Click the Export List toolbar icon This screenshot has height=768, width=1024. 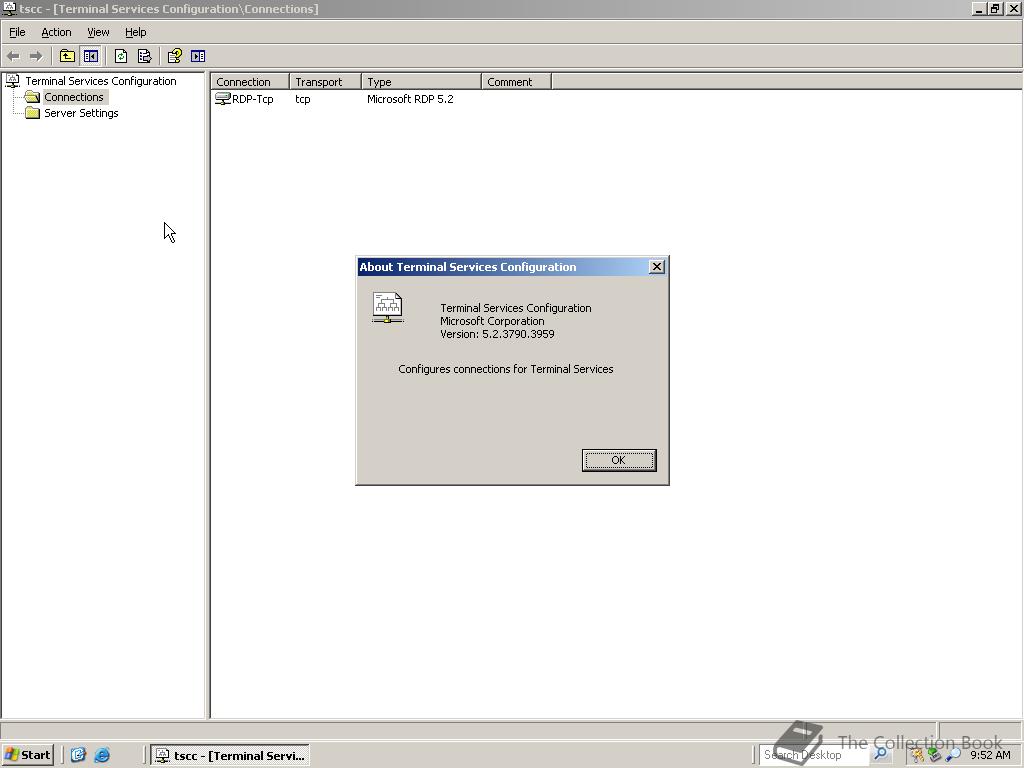[x=144, y=56]
